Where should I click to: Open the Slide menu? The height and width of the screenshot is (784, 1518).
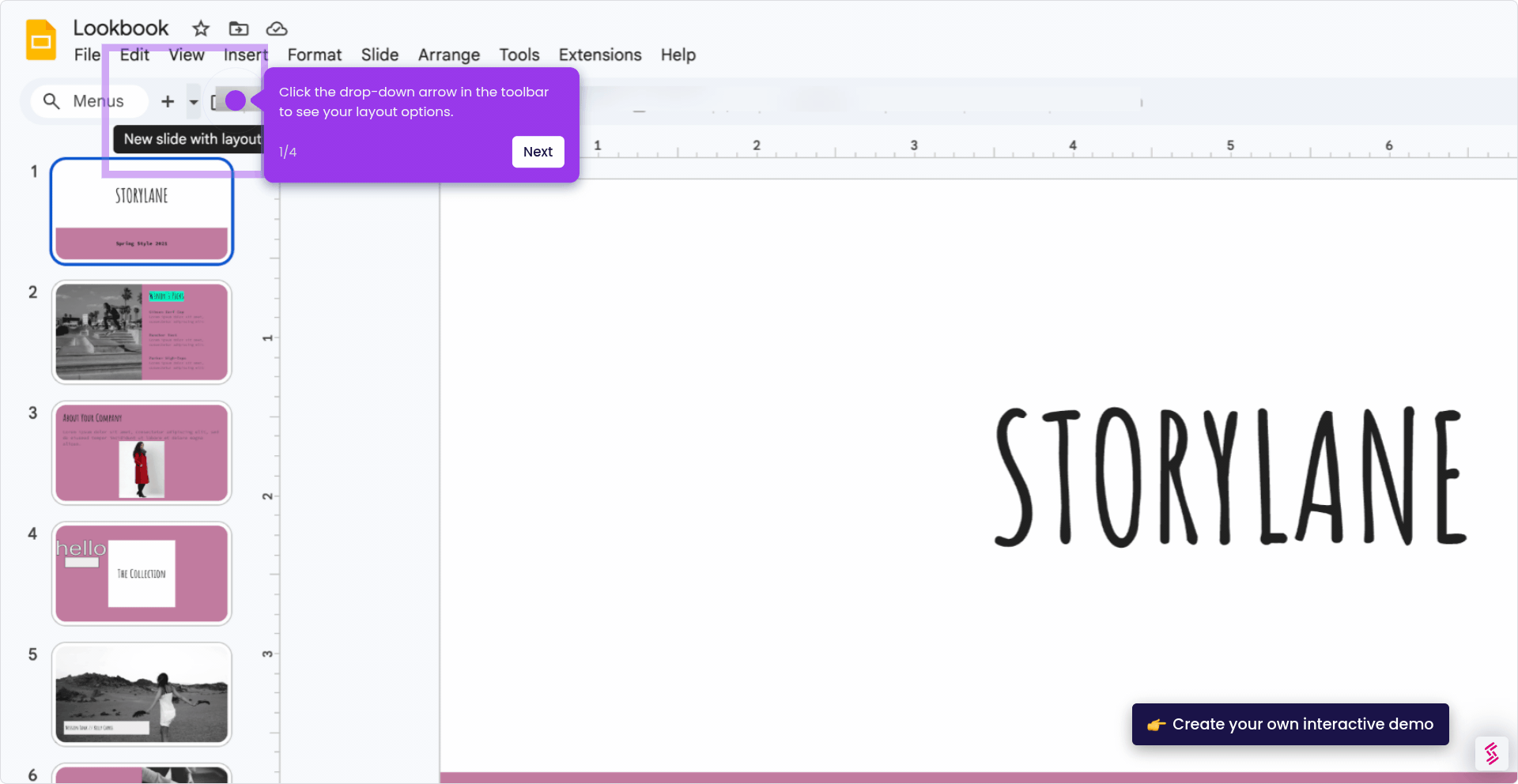click(x=379, y=55)
